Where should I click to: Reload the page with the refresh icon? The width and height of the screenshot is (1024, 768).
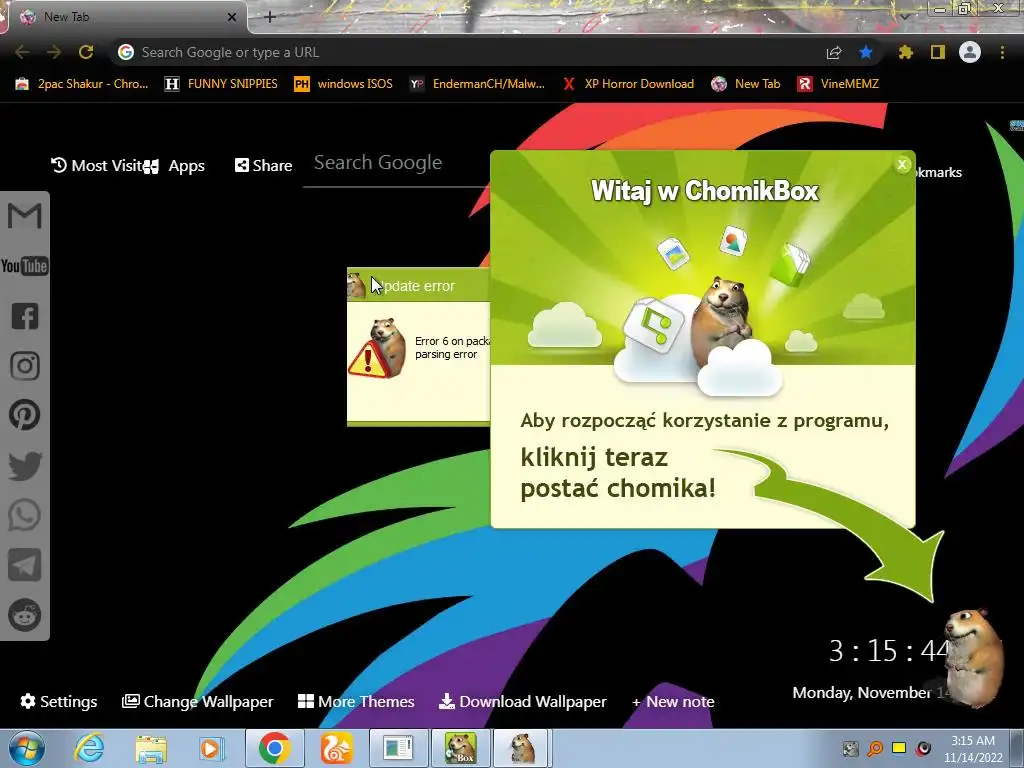86,52
